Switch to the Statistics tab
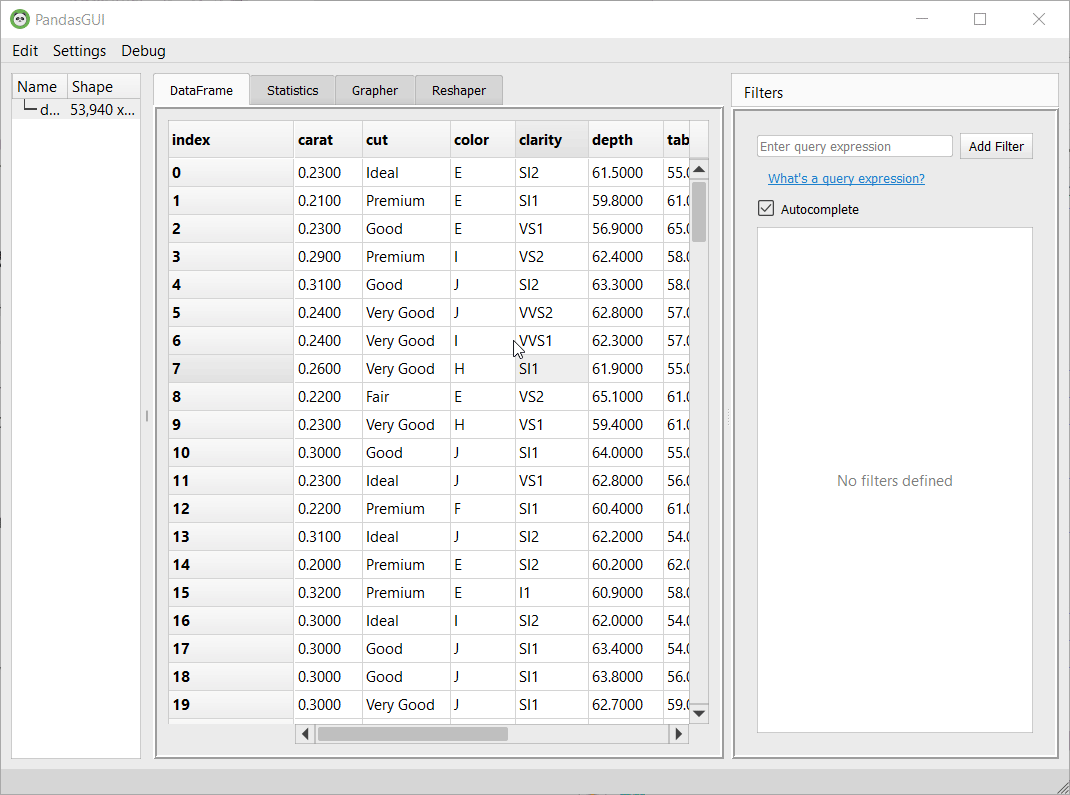 click(x=292, y=90)
